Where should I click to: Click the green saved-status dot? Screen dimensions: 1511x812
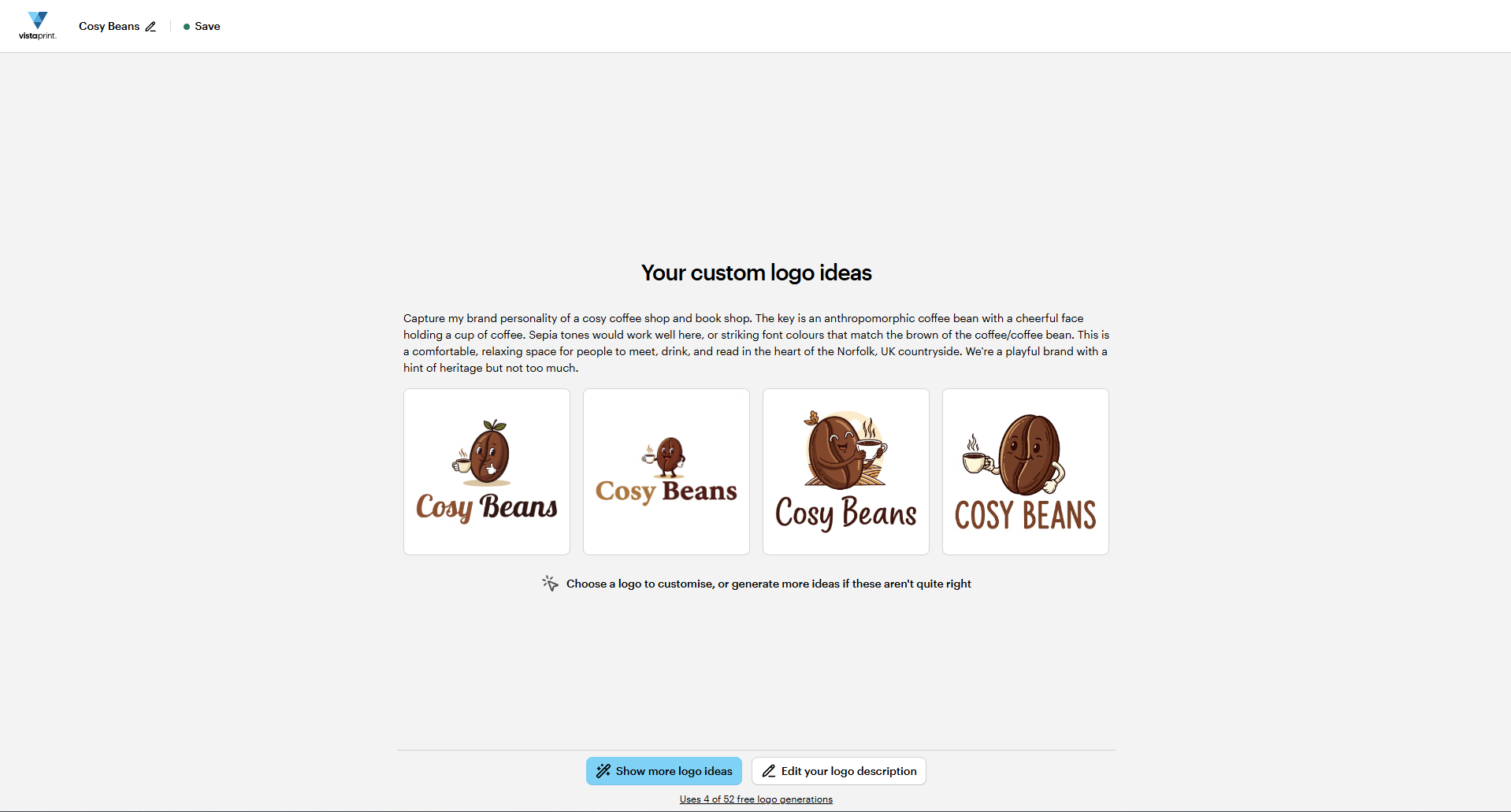coord(185,26)
